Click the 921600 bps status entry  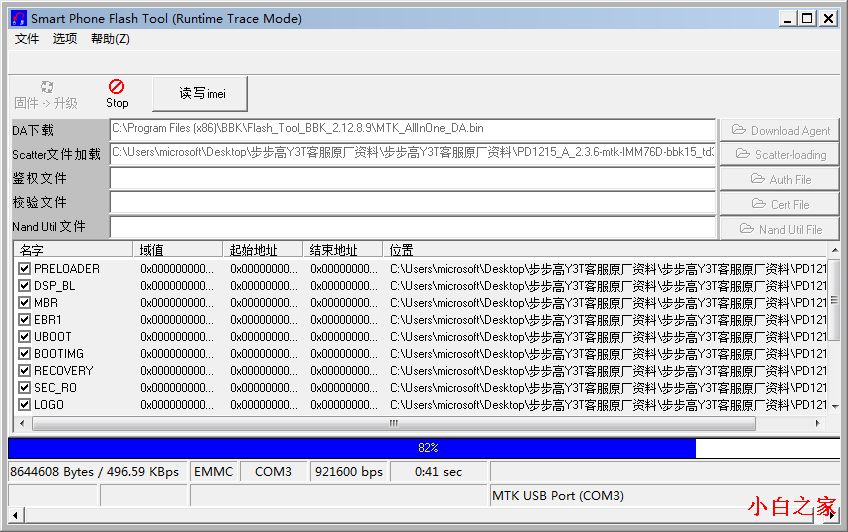349,471
